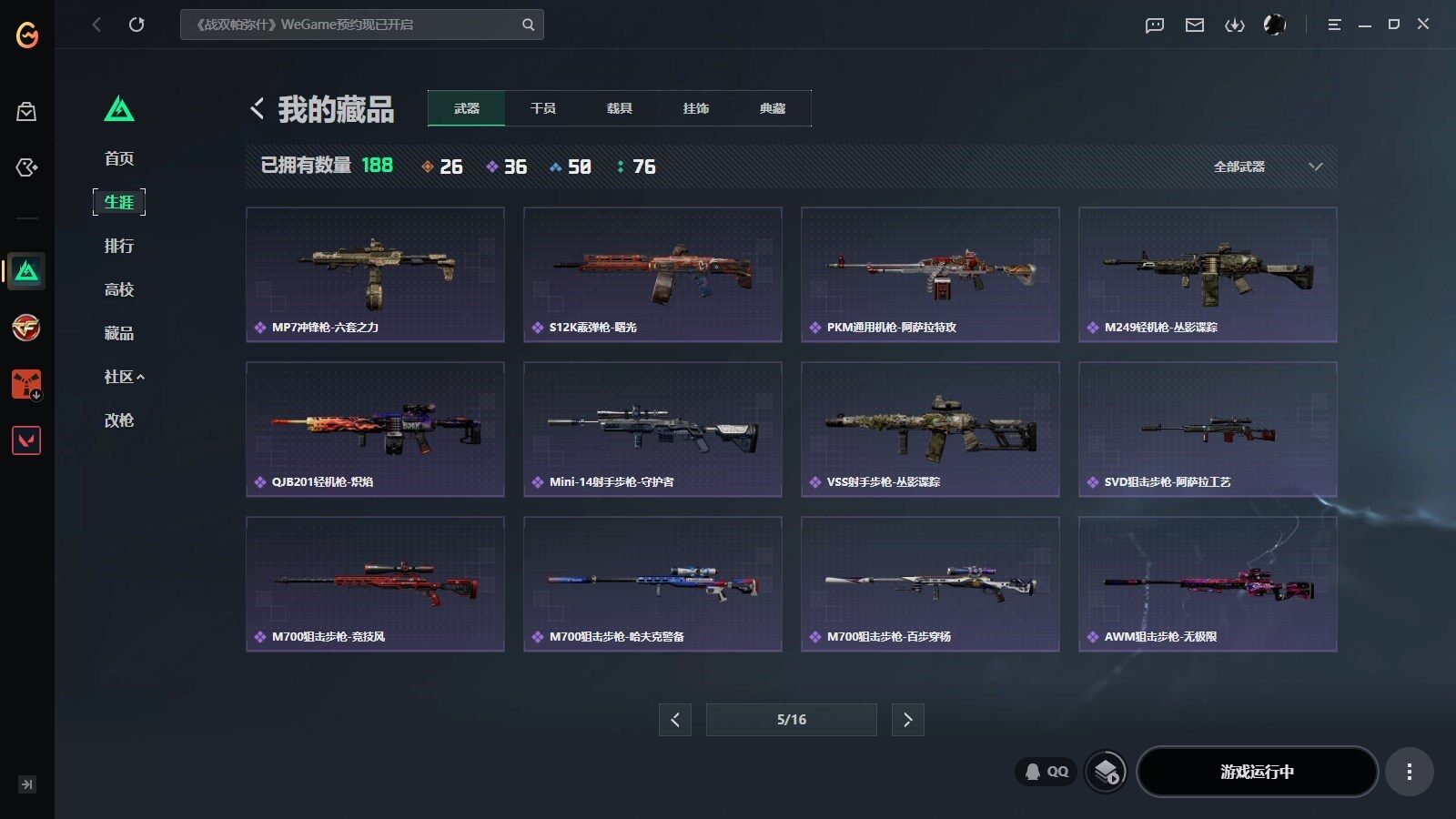Click the refresh icon in top bar
1456x819 pixels.
click(136, 25)
